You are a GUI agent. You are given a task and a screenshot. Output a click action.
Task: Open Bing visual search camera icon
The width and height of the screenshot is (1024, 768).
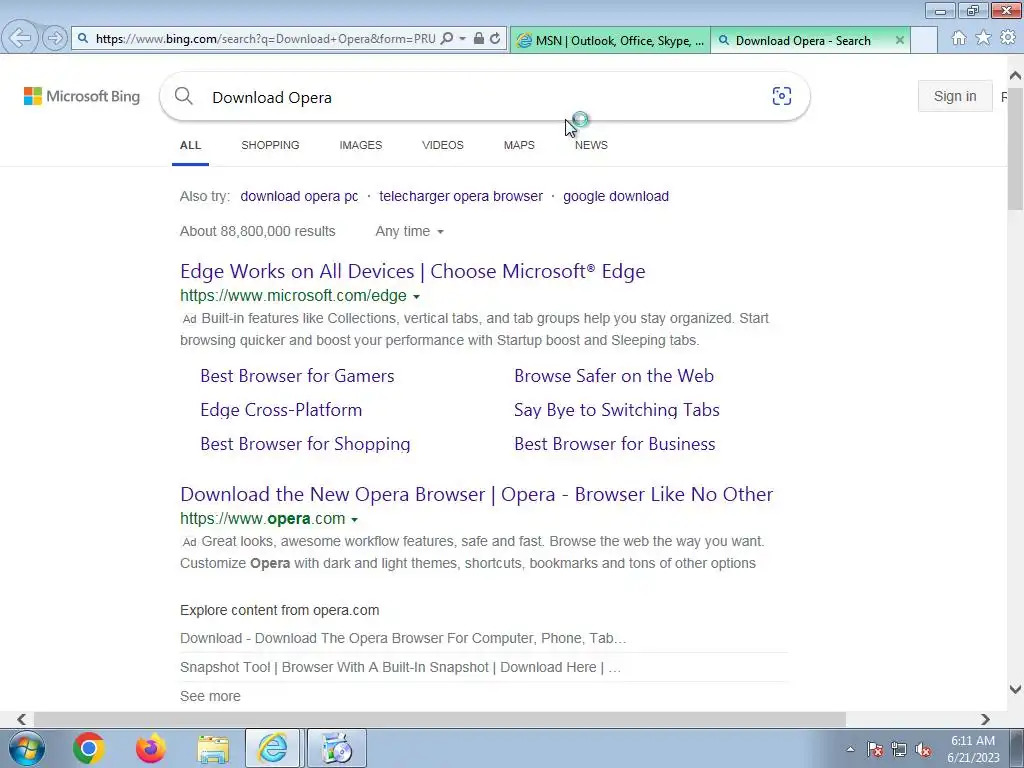(x=781, y=96)
